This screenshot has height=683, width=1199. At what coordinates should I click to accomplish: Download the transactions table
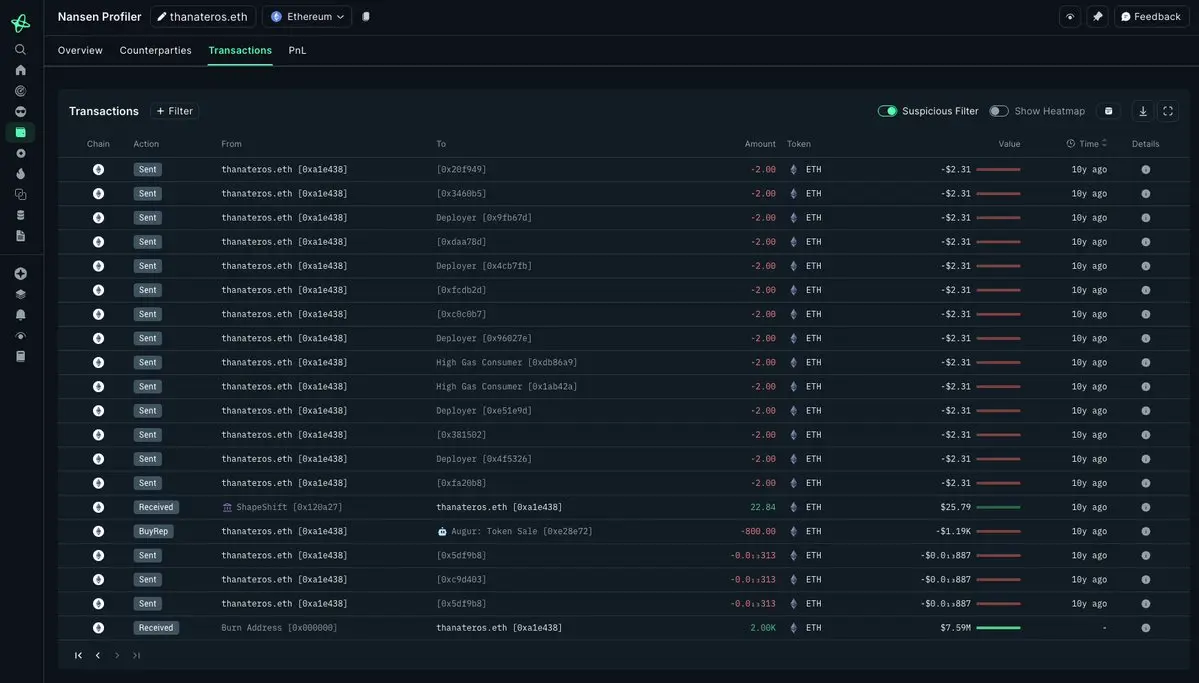[1142, 111]
